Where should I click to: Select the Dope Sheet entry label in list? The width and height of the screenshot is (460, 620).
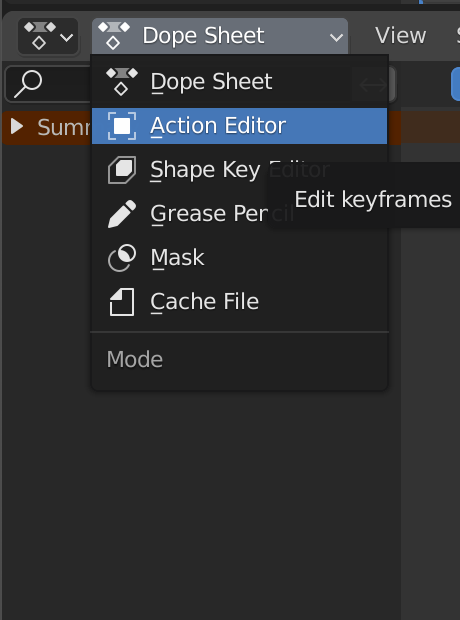[x=212, y=82]
